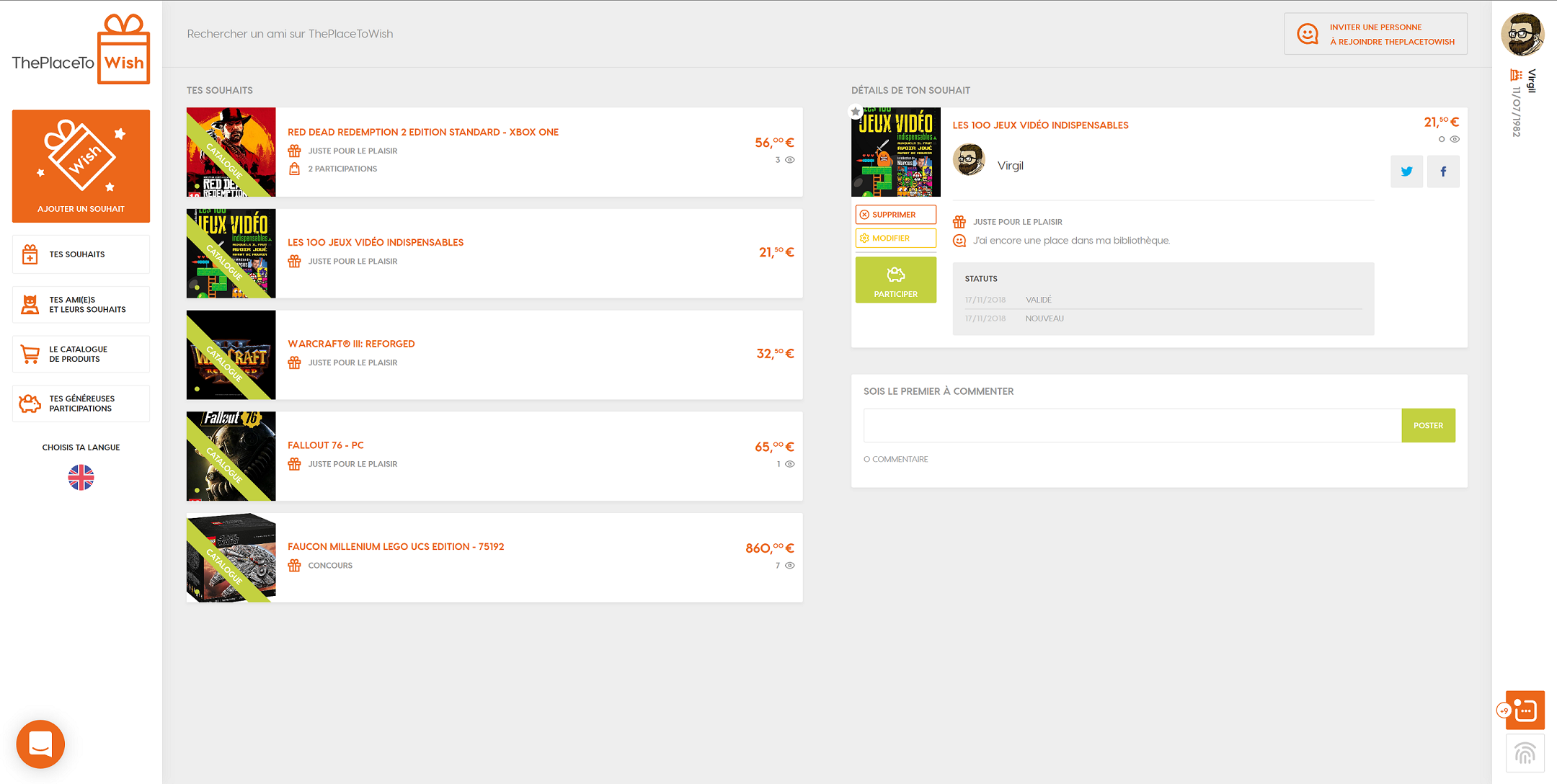Open Fallout 76 - PC wish
Screen dimensions: 1557x784
click(326, 445)
